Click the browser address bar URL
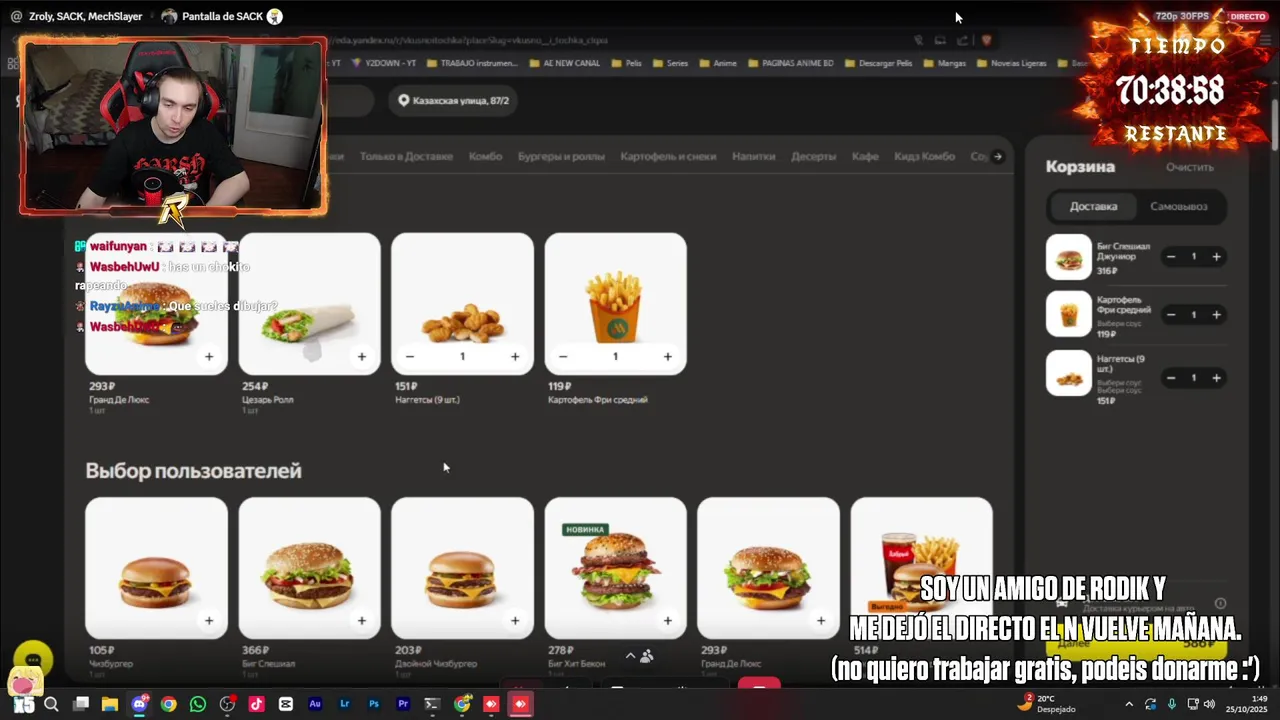The image size is (1280, 720). pos(470,40)
